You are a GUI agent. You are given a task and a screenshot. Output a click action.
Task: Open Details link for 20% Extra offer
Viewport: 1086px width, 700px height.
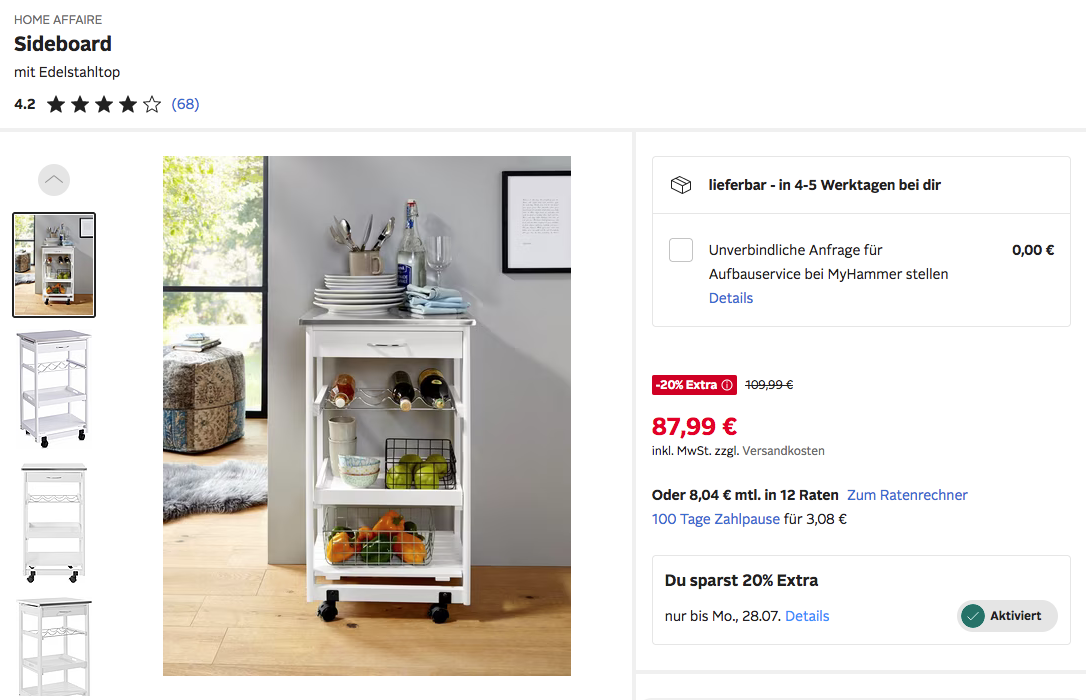(x=807, y=616)
